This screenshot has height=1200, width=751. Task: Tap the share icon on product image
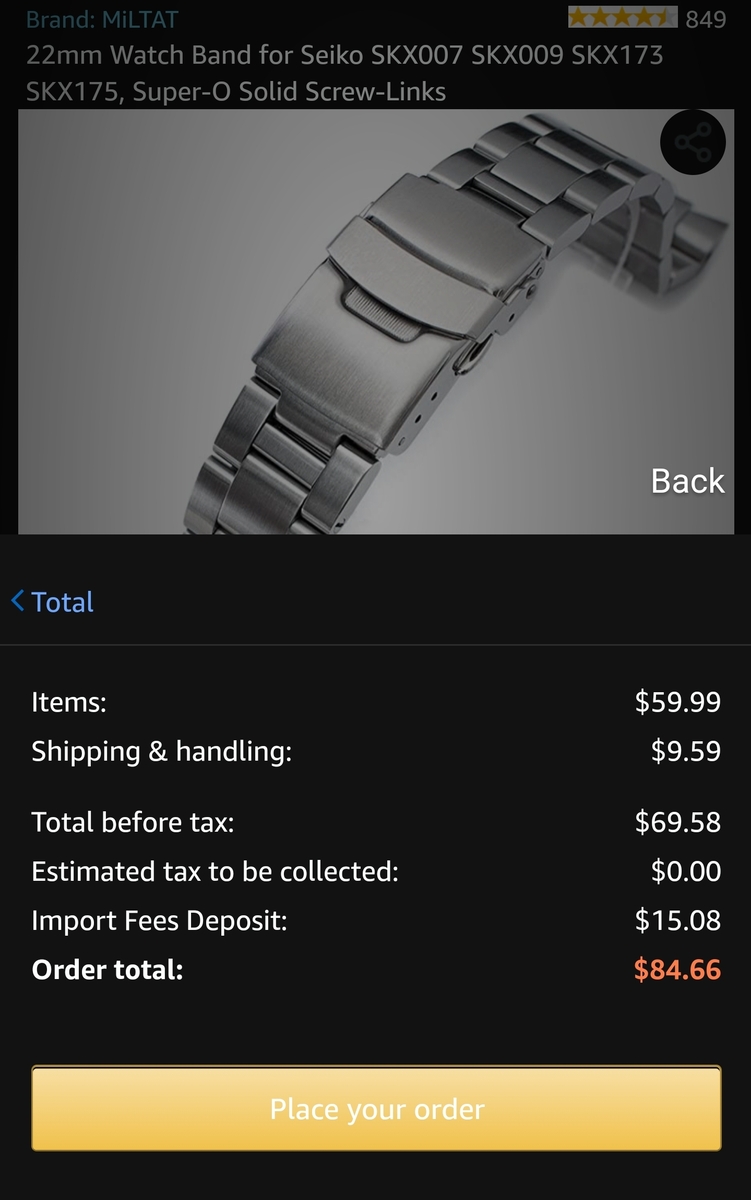coord(692,143)
